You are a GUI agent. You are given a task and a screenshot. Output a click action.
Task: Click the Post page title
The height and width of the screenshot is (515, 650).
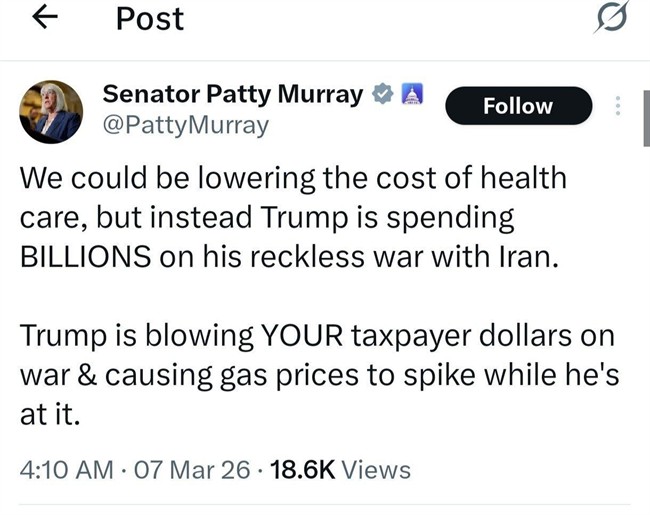[150, 18]
